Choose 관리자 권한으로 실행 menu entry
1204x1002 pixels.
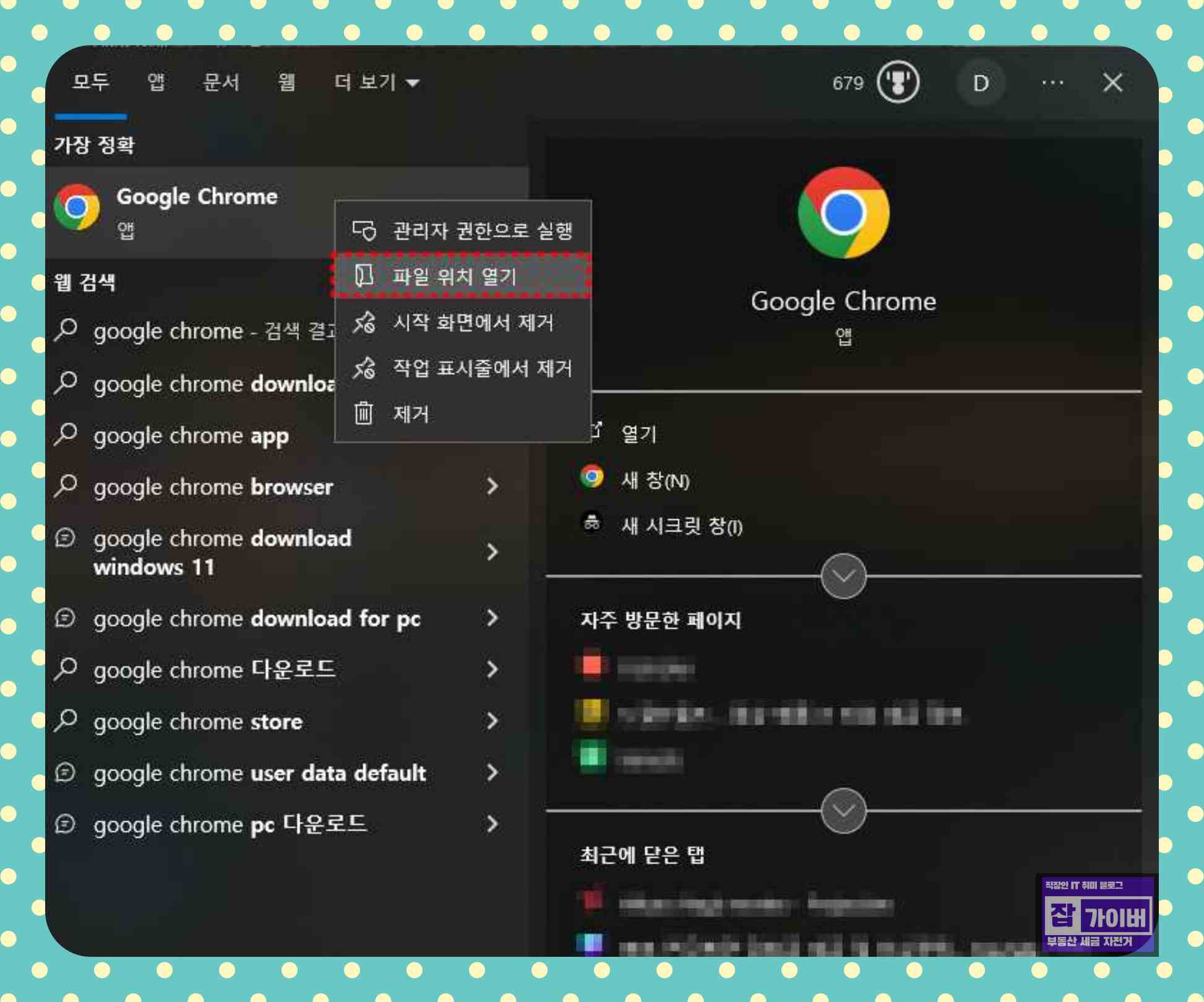click(483, 230)
